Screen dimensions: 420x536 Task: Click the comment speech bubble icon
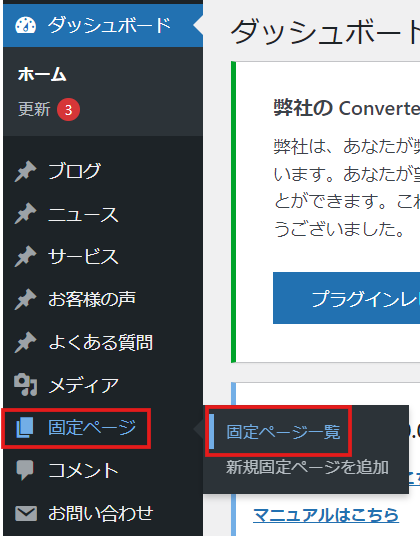coord(25,470)
